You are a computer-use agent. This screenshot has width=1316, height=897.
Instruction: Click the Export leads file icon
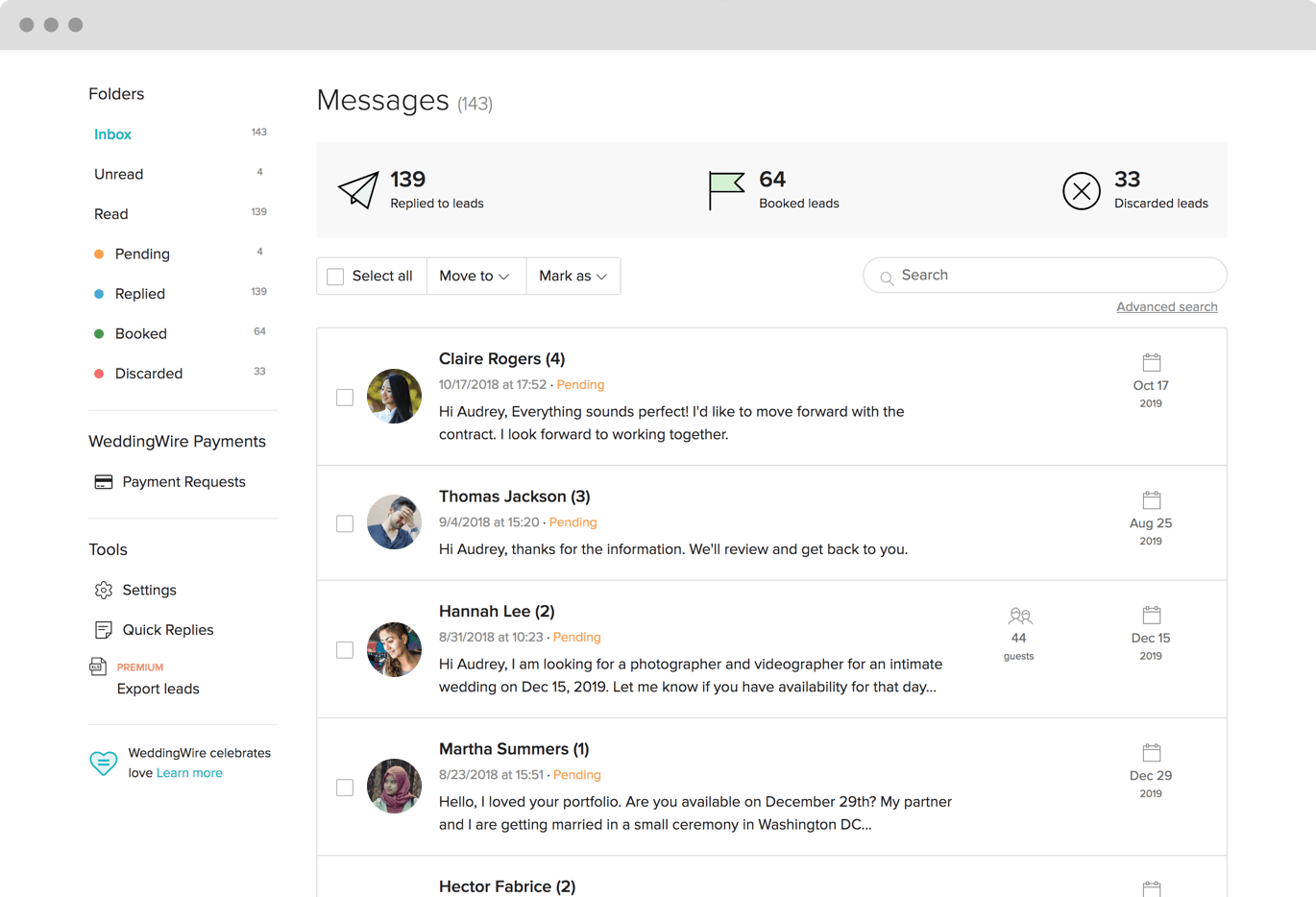tap(98, 667)
